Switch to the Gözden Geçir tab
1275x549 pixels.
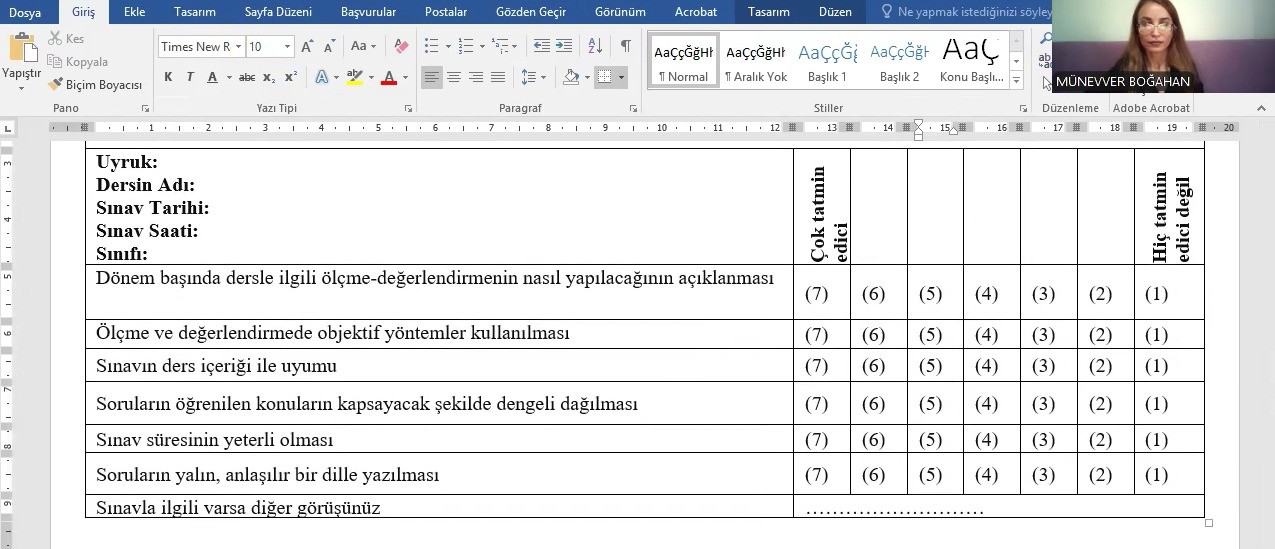pos(531,12)
